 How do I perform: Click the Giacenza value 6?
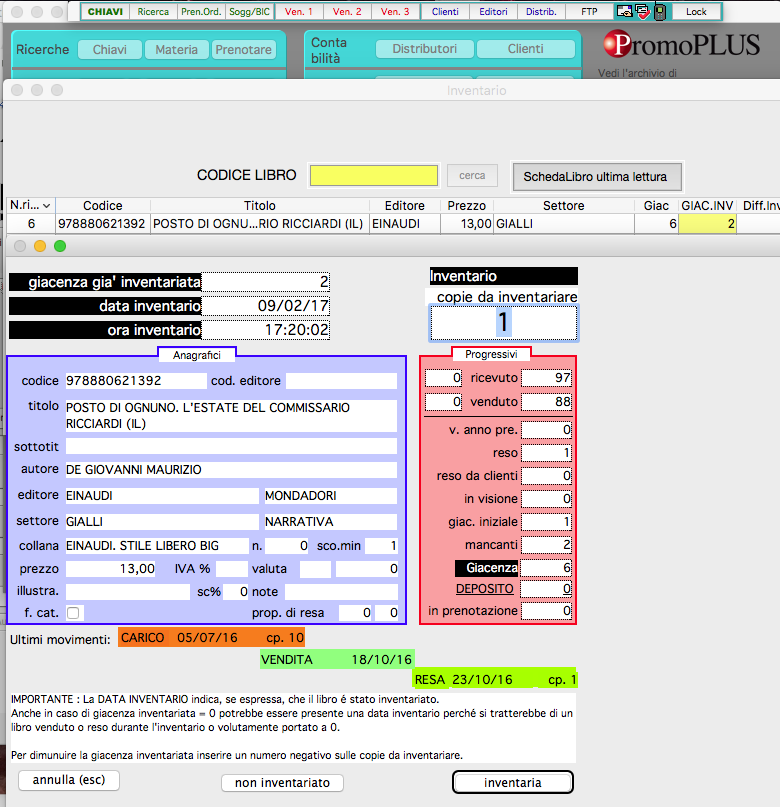546,568
